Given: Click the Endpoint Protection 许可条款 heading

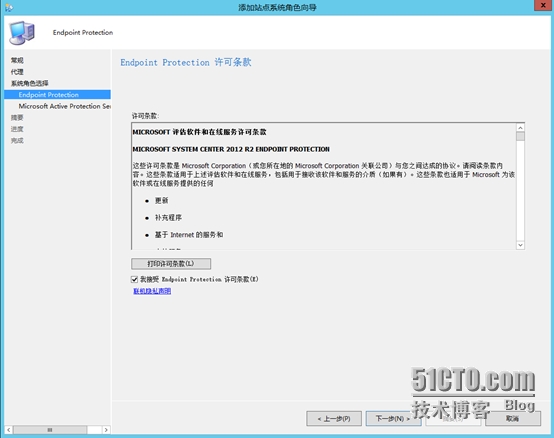Looking at the screenshot, I should (186, 63).
